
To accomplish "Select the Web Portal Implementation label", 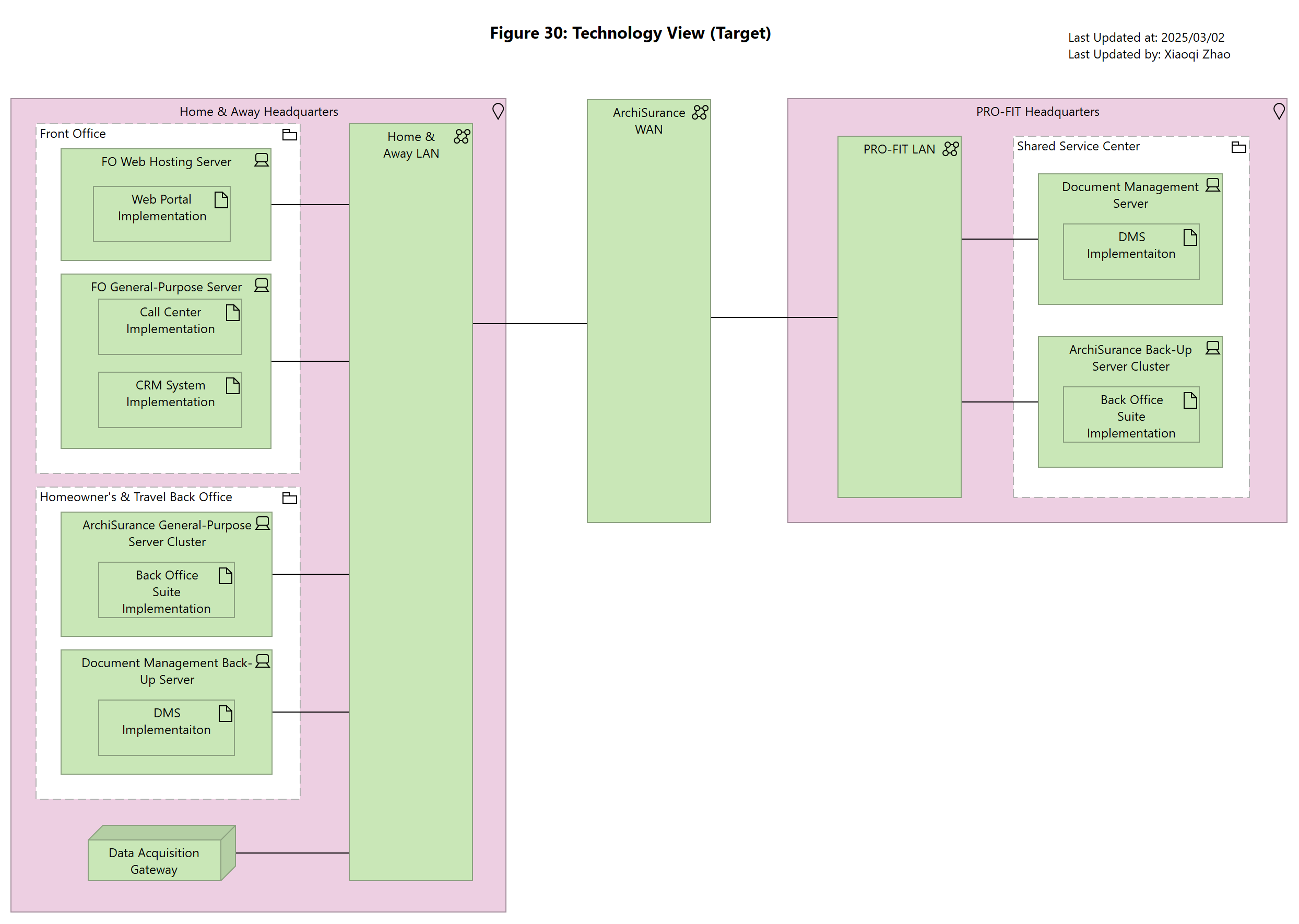I will [x=162, y=208].
